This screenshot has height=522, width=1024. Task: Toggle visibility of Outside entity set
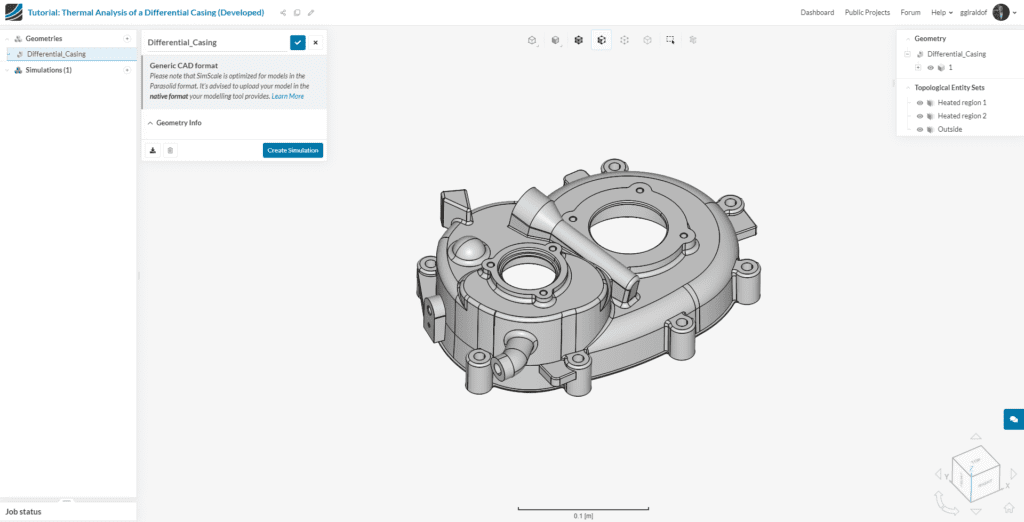click(920, 129)
